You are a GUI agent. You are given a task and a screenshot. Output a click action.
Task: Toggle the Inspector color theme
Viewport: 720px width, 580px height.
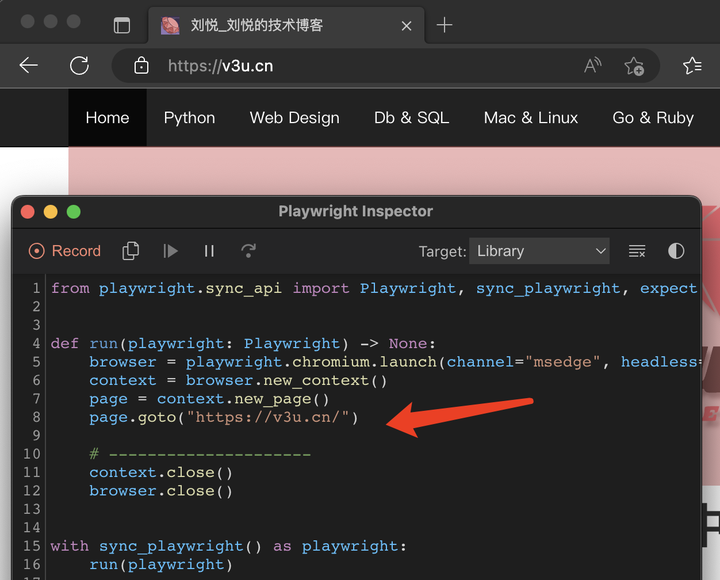pyautogui.click(x=676, y=251)
